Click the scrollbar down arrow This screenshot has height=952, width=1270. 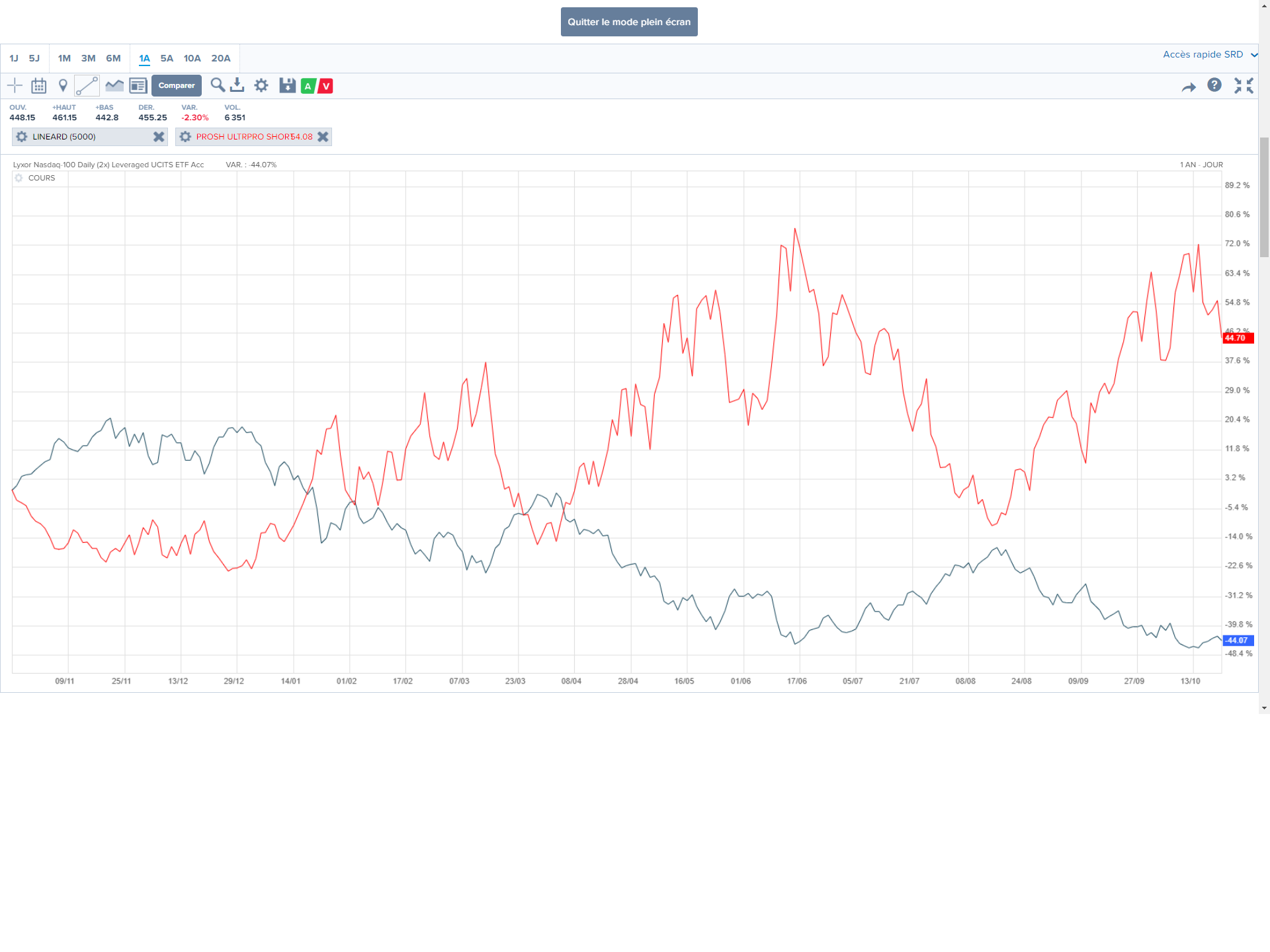tap(1264, 708)
